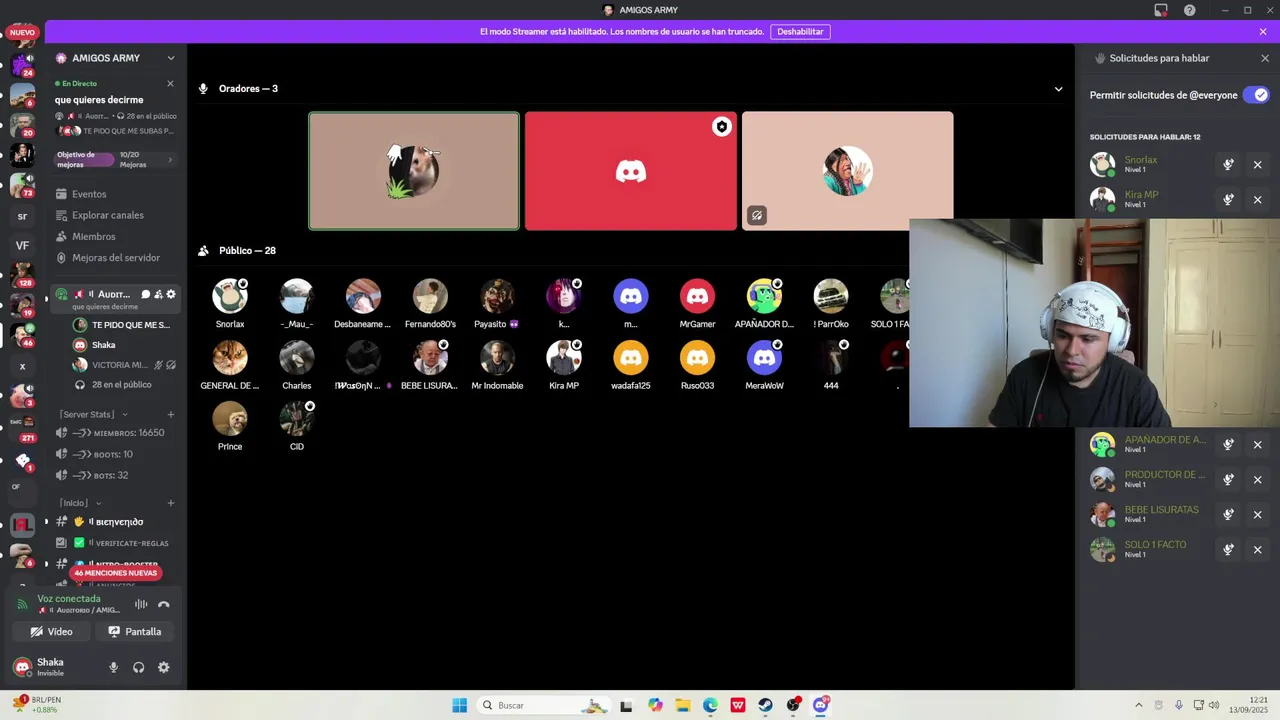The width and height of the screenshot is (1280, 720).
Task: Accept SOLO 1 FACTO speak request
Action: pos(1228,549)
